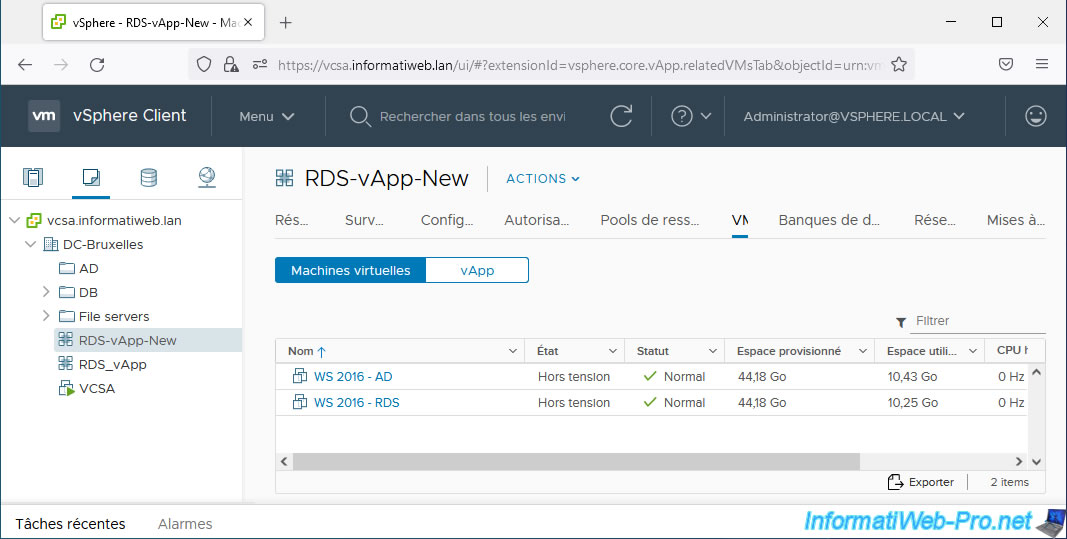Select the vApp toggle button
1067x539 pixels.
(x=477, y=270)
